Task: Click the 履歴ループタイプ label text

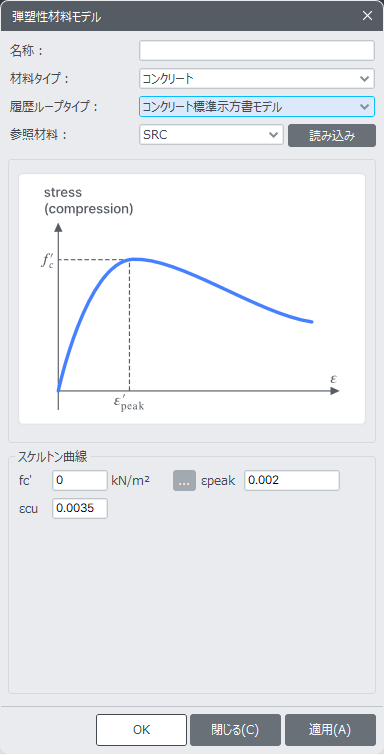Action: pyautogui.click(x=53, y=107)
